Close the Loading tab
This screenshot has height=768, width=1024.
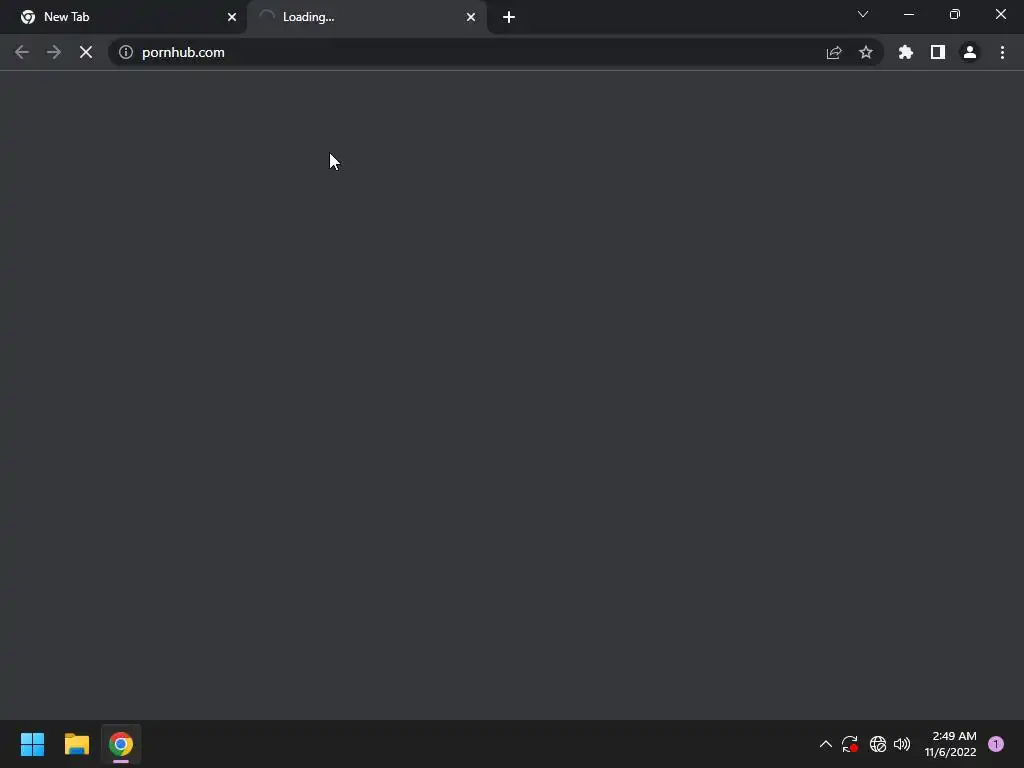click(471, 17)
